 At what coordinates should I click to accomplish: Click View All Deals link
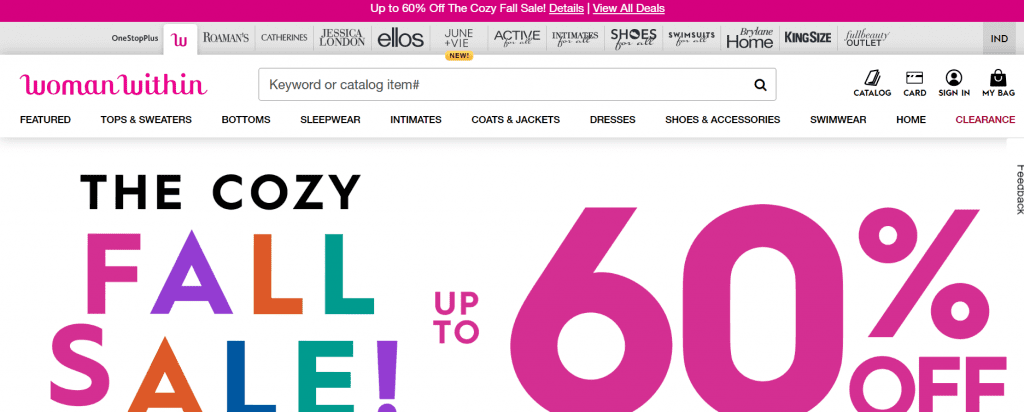[x=628, y=8]
